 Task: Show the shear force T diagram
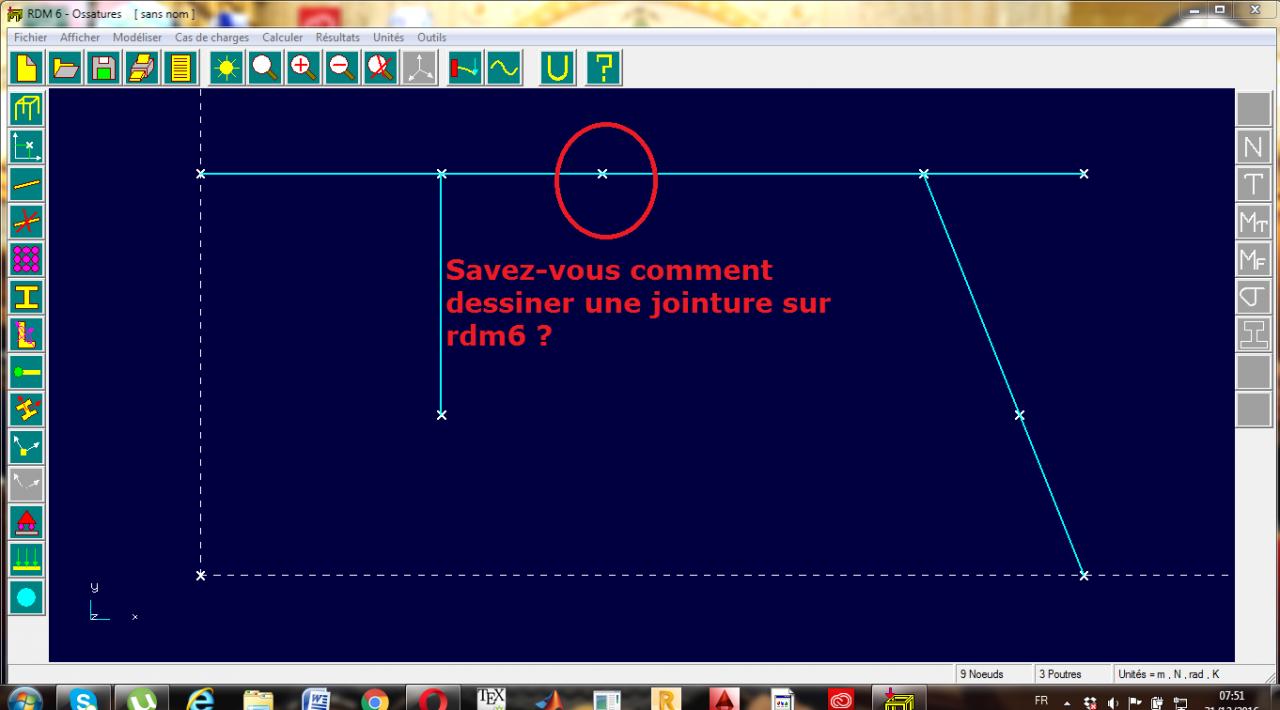[x=1253, y=185]
